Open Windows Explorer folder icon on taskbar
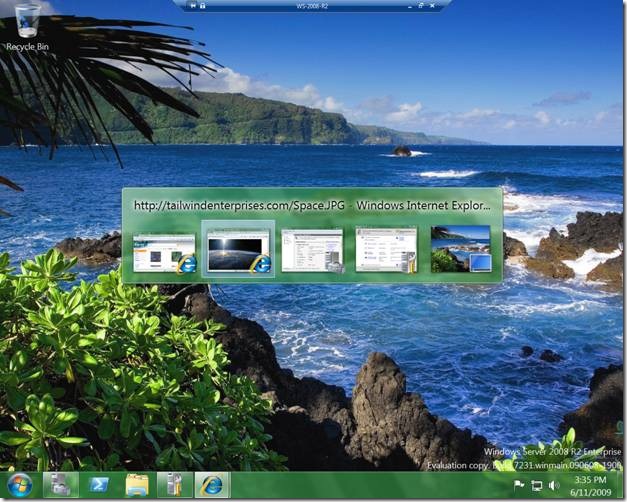This screenshot has width=627, height=502. point(137,485)
